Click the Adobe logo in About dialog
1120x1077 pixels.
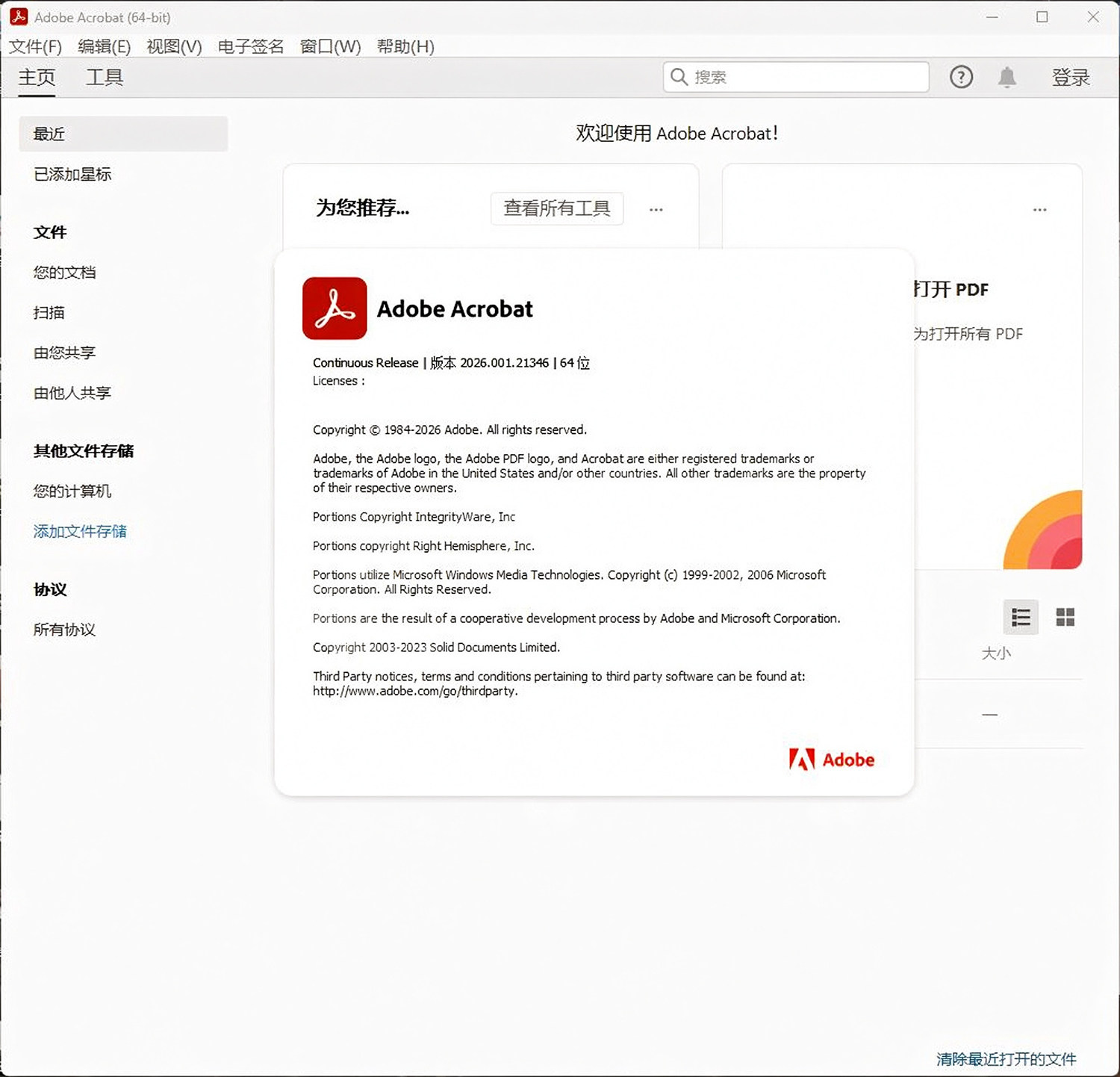tap(832, 760)
